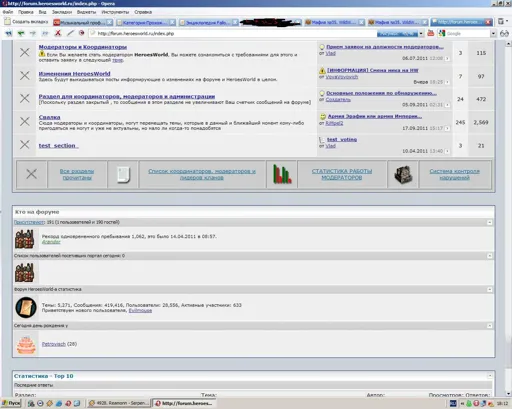The image size is (512, 409).
Task: Click 'Список координаторов, модераторов и лидеров кланов'
Action: 202,174
